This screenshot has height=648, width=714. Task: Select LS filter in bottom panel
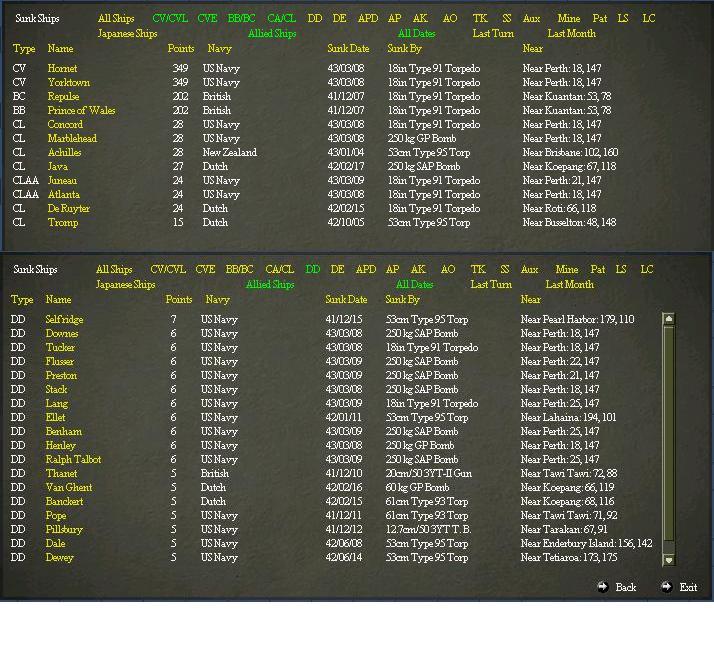point(621,270)
